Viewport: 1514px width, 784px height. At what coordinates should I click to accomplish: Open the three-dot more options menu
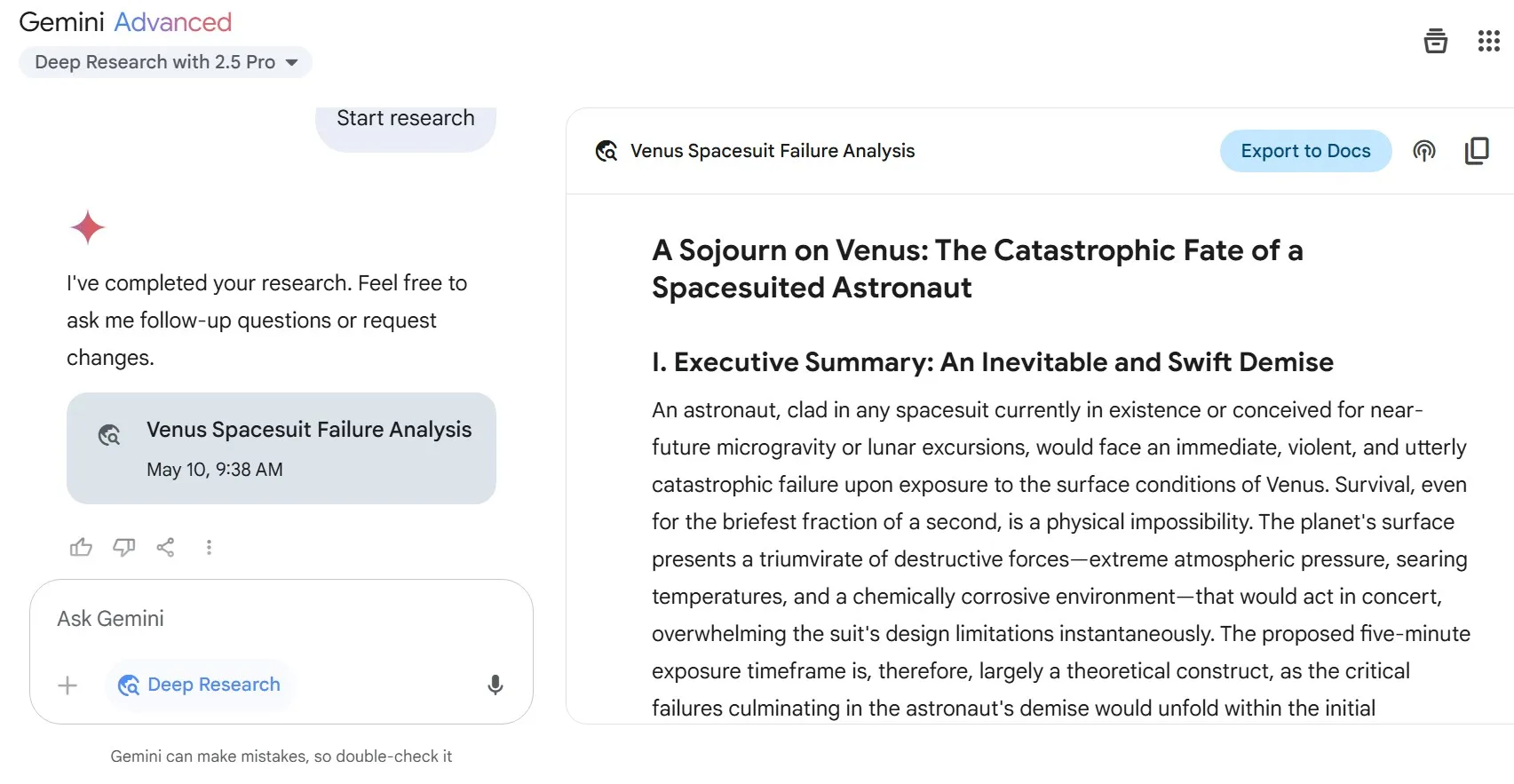click(x=209, y=547)
